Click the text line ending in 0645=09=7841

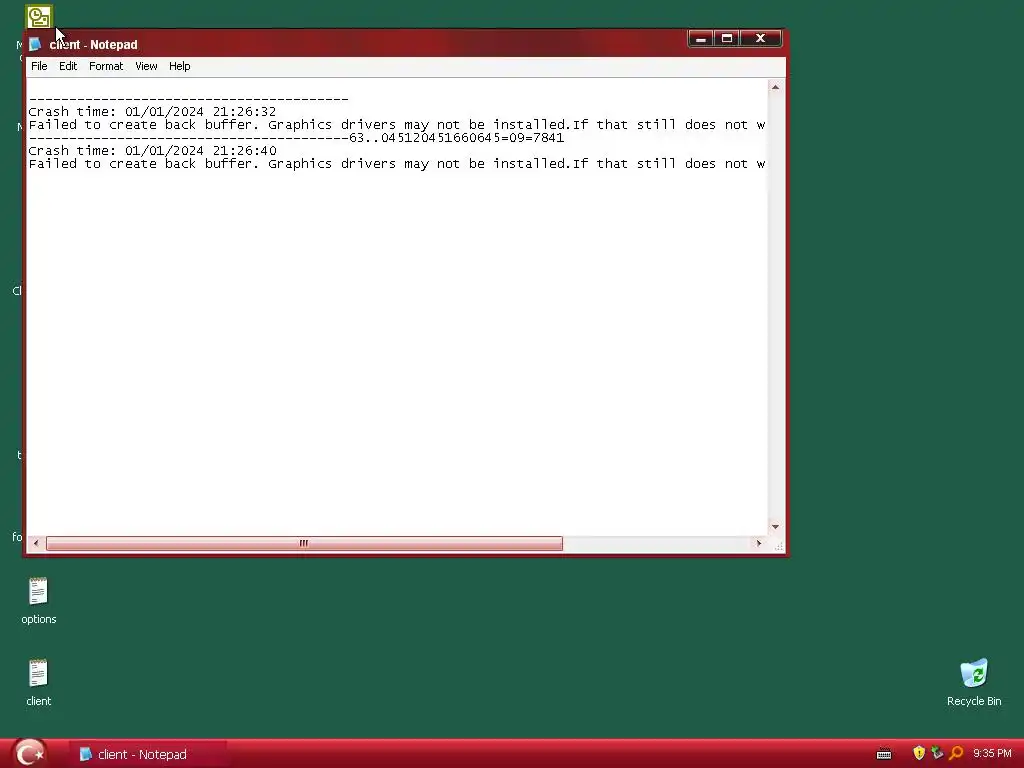tap(296, 138)
